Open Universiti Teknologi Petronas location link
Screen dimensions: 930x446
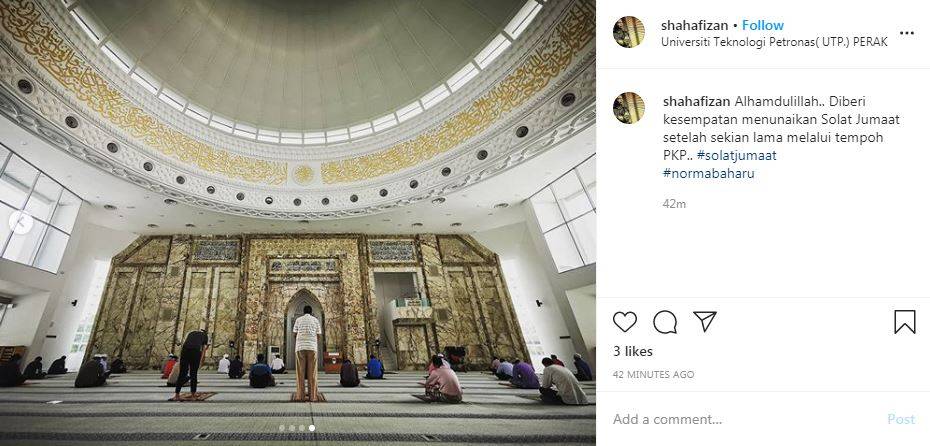point(774,43)
